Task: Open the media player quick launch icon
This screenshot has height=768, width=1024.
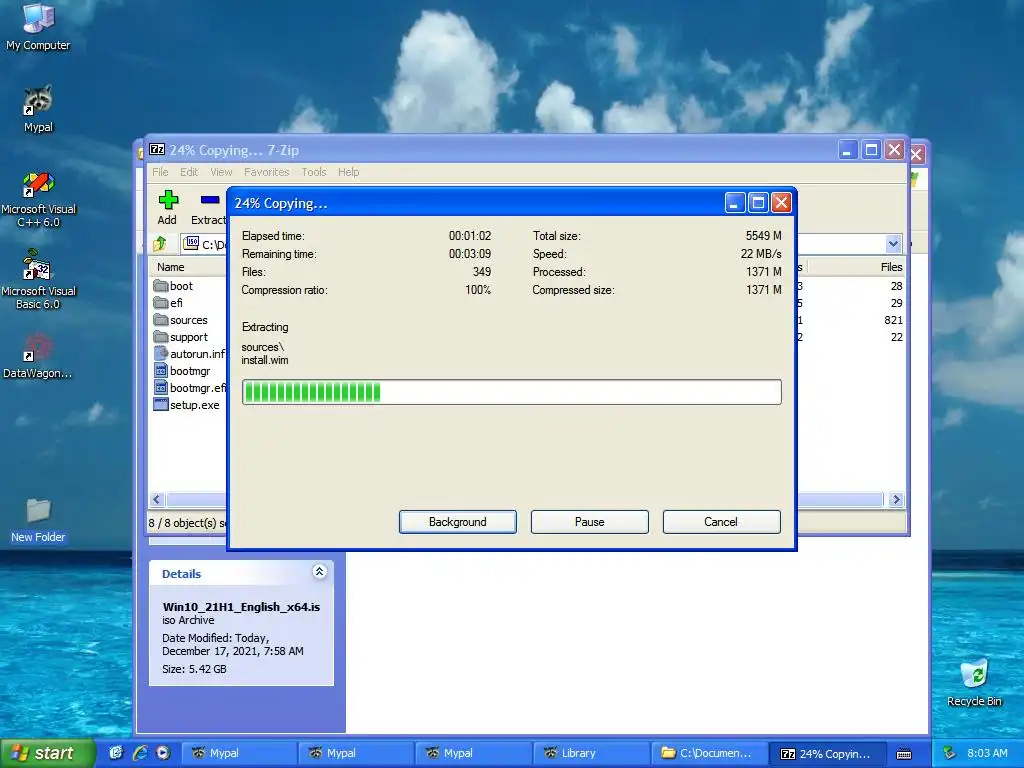Action: coord(163,753)
